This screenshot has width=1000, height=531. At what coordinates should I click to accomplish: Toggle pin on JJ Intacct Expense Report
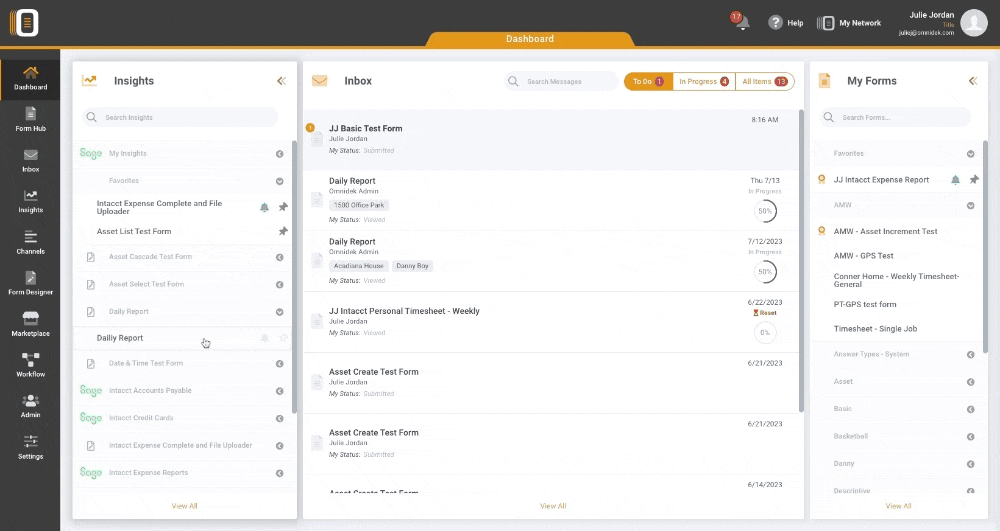coord(974,180)
